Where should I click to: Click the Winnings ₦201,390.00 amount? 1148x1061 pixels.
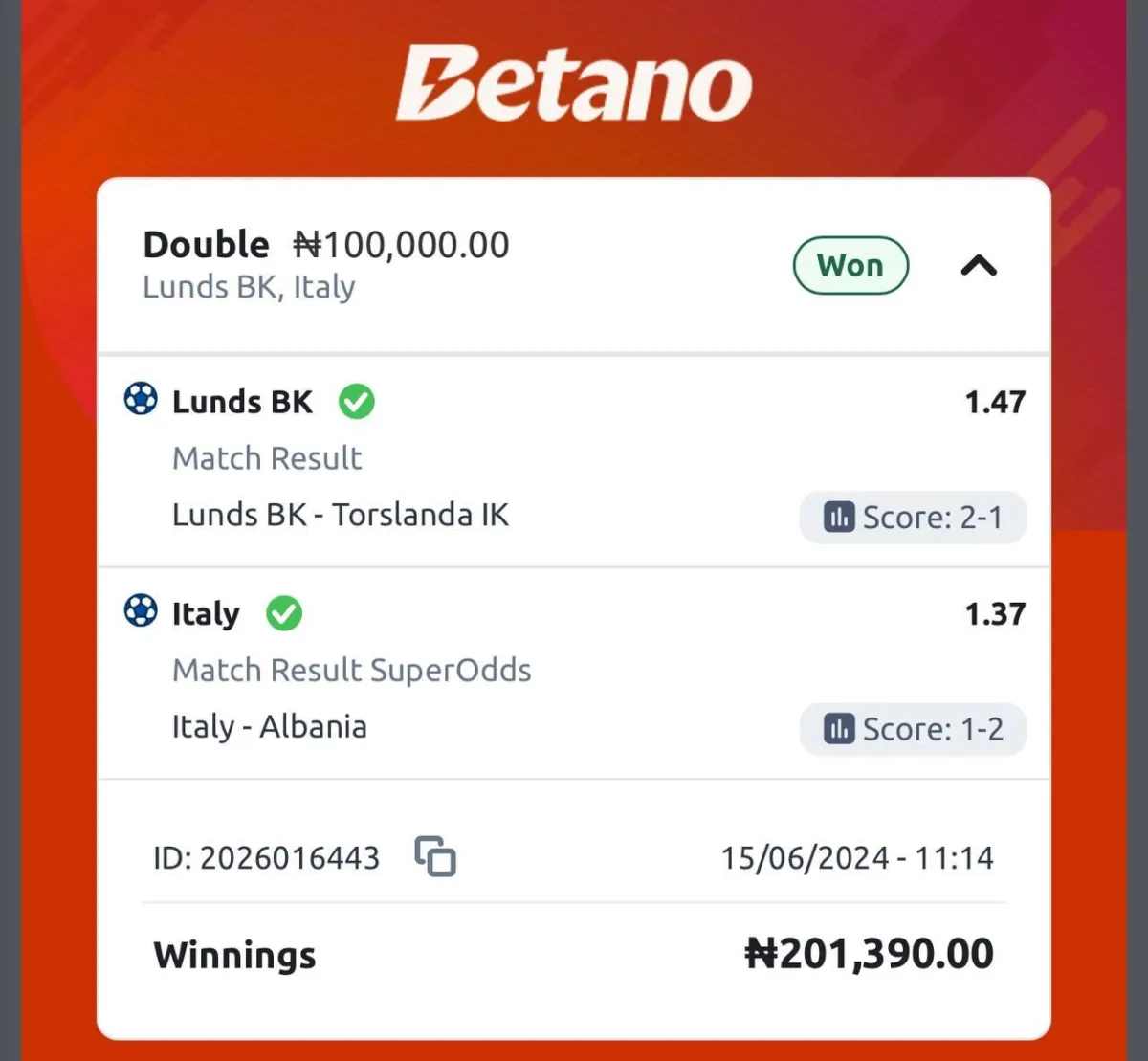pyautogui.click(x=870, y=954)
